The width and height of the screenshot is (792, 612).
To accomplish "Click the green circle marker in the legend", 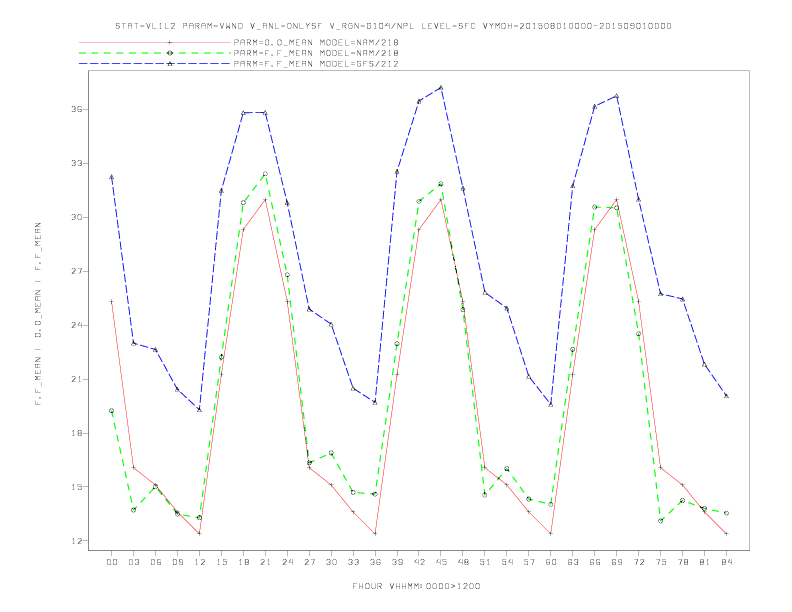I will (x=170, y=53).
